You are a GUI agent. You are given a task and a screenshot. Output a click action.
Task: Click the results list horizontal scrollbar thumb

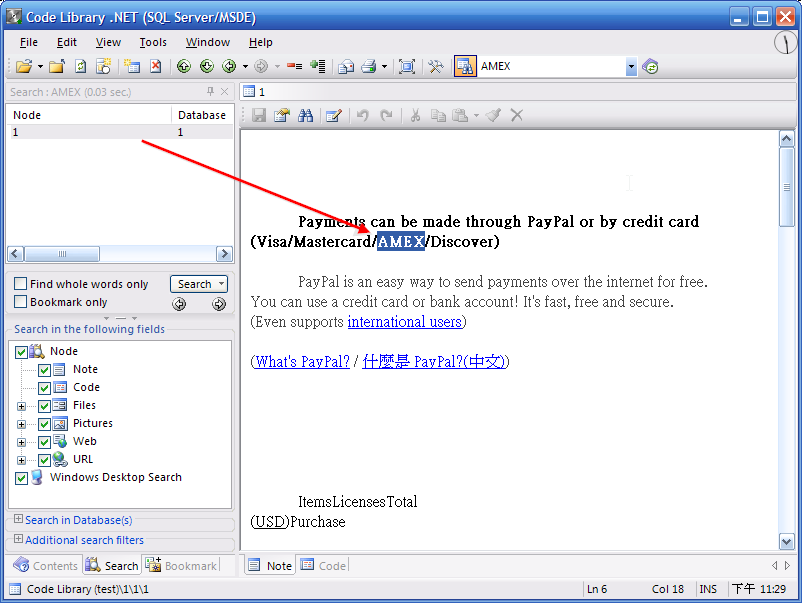coord(62,254)
